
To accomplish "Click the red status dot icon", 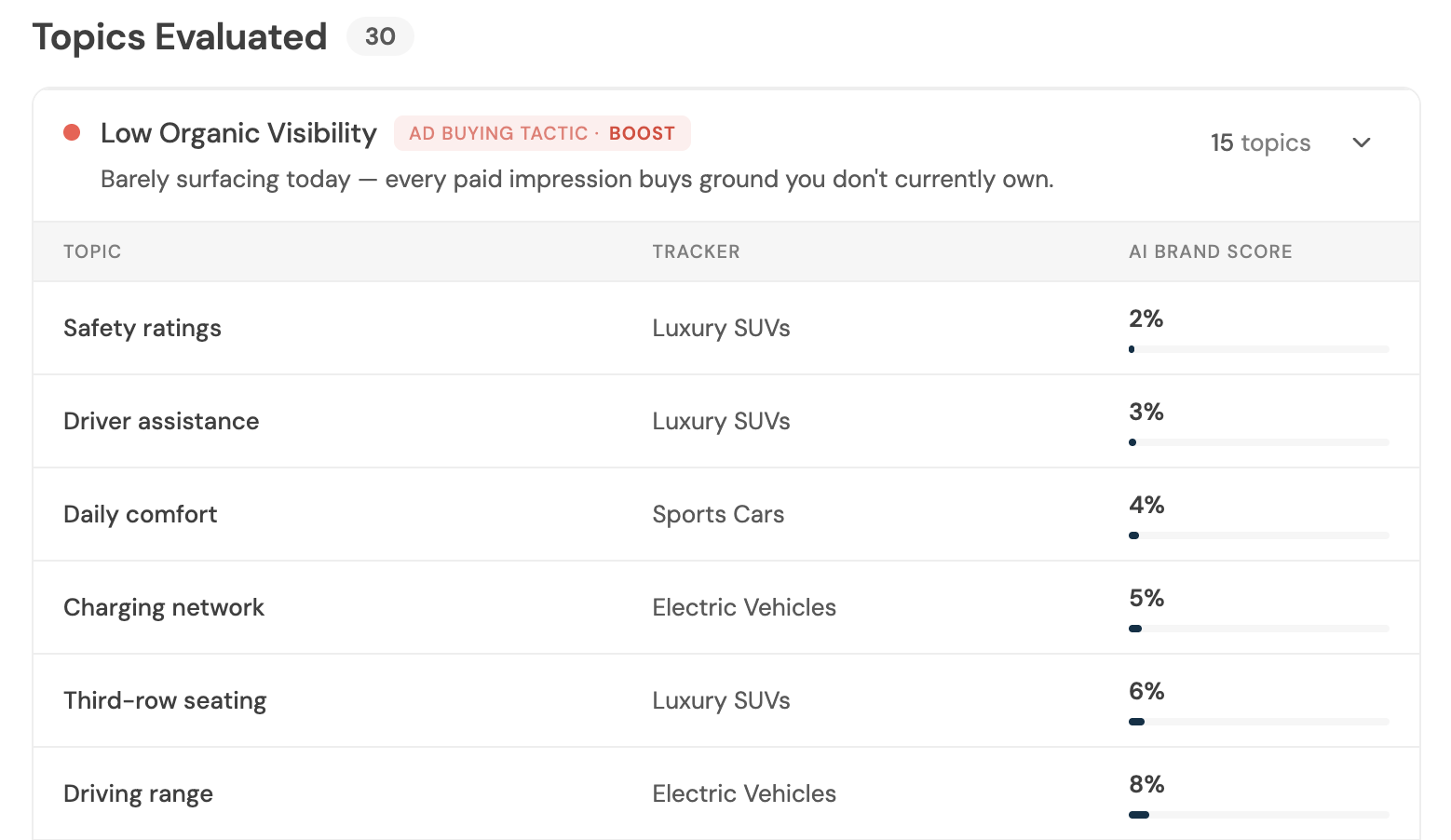I will (x=72, y=132).
